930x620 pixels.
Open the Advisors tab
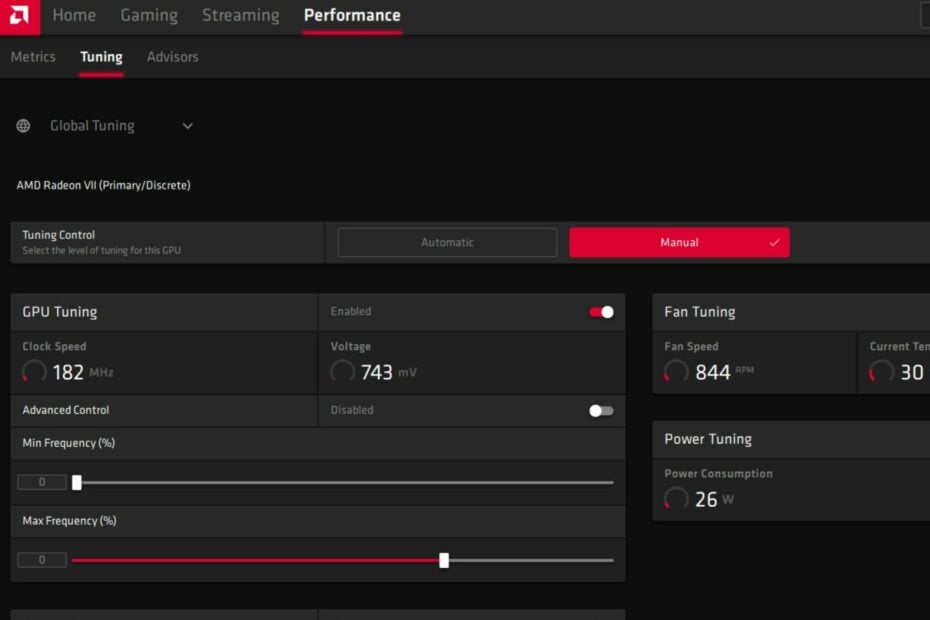coord(172,57)
